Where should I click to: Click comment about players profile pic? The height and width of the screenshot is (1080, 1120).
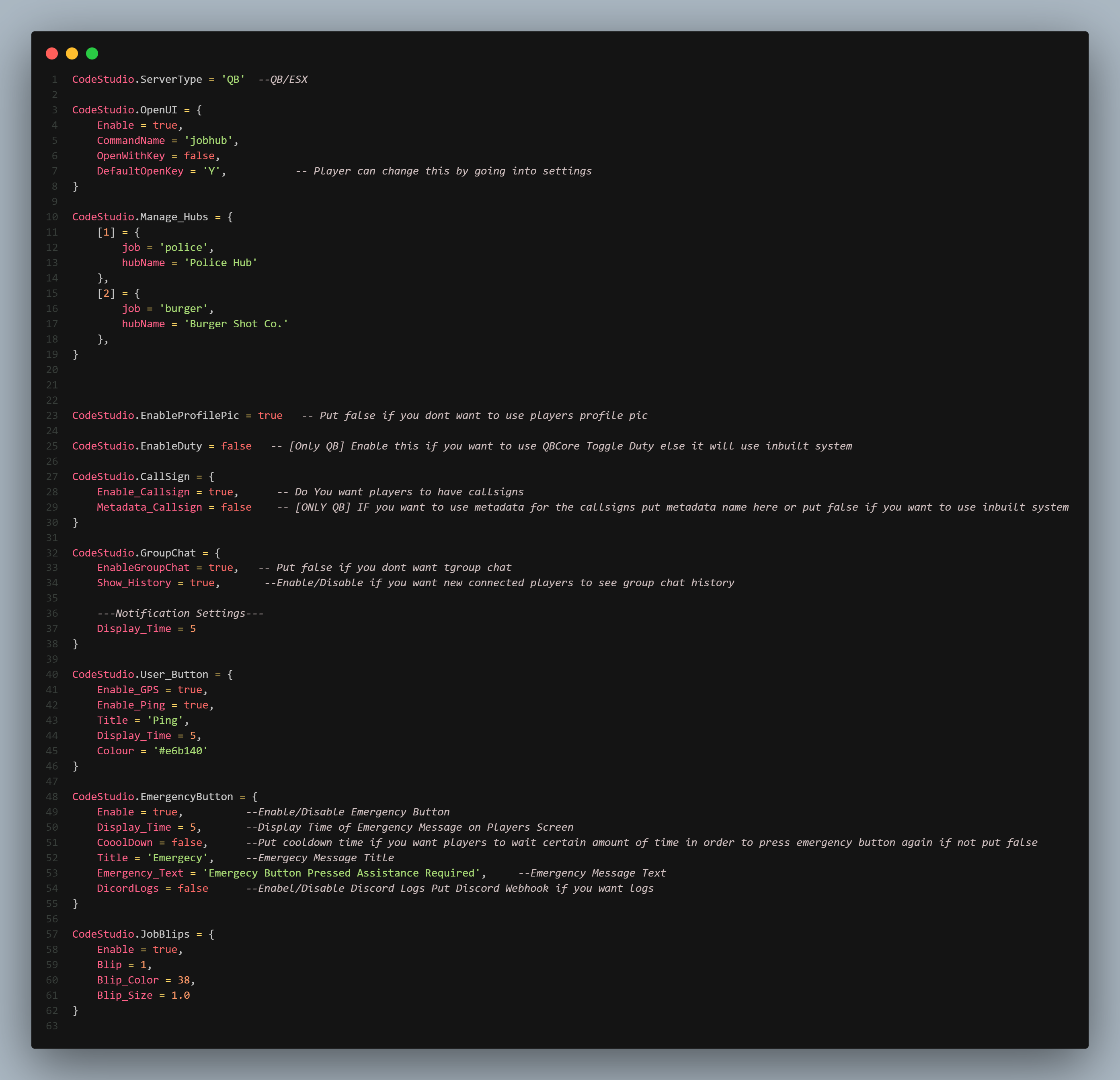[475, 415]
